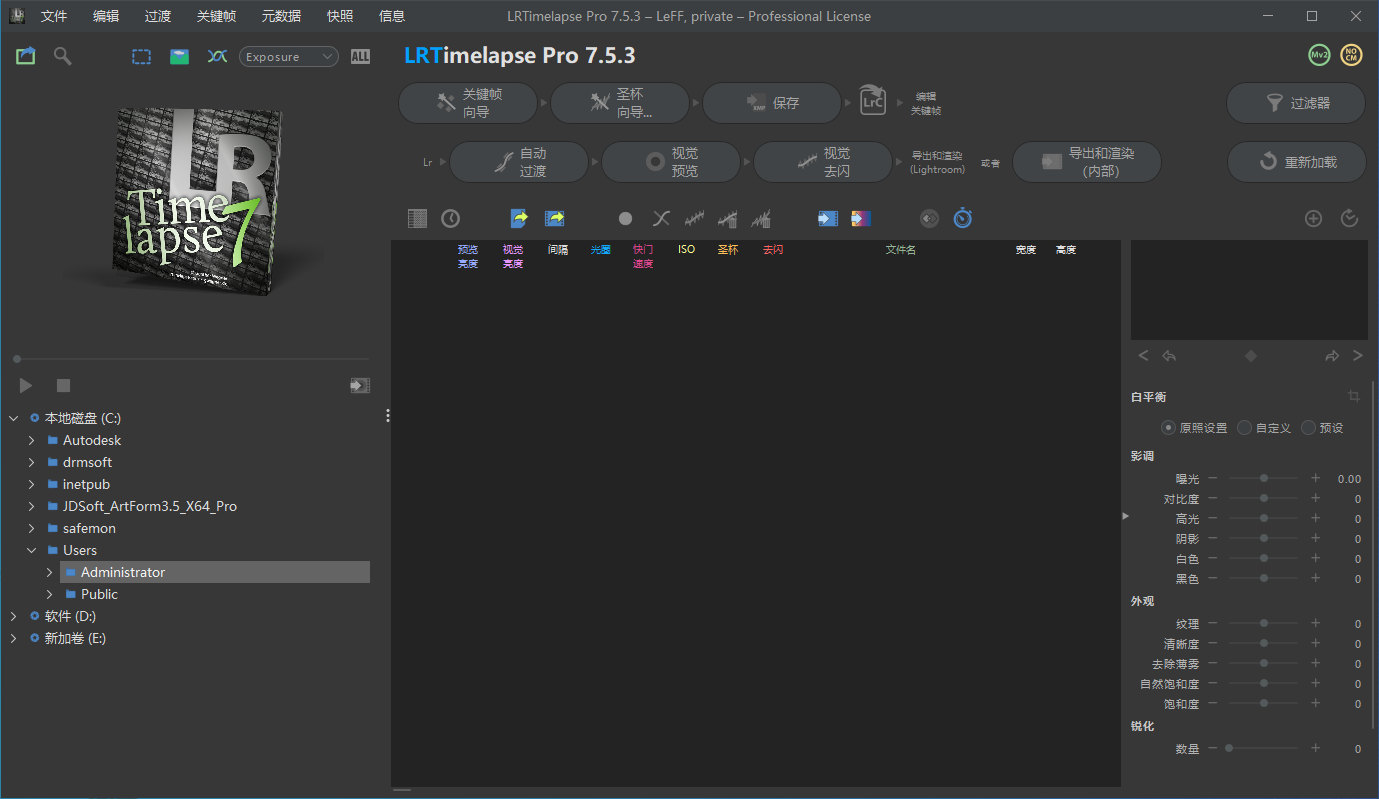The image size is (1379, 799).
Task: Click the colorful gradient render icon
Action: pos(861,218)
